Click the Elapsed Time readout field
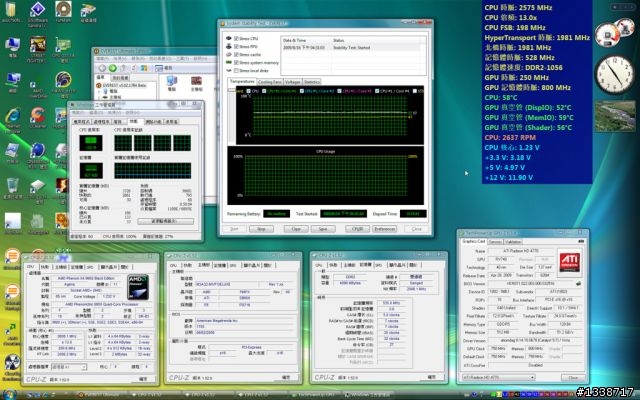Screen dimensions: 640x400 pos(413,213)
